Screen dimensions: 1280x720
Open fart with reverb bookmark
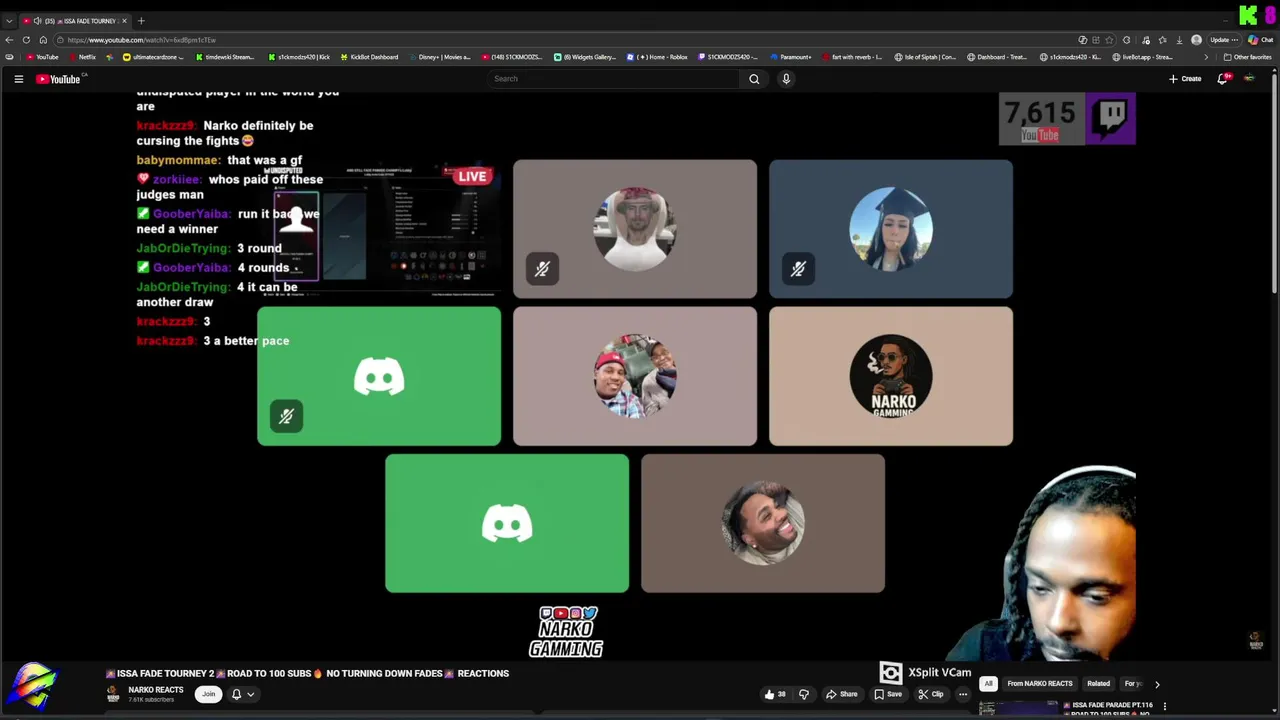[852, 57]
